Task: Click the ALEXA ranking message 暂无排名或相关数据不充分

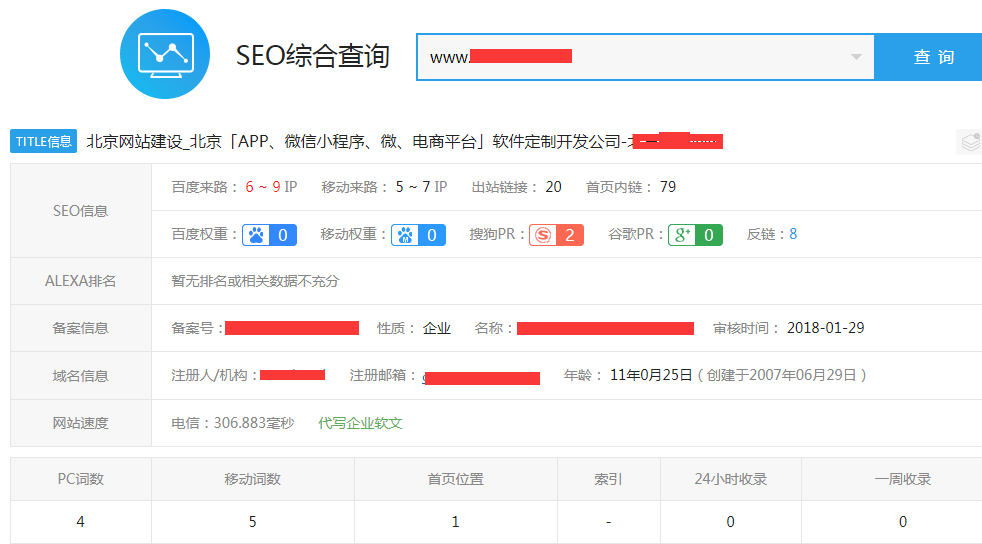Action: click(x=255, y=281)
